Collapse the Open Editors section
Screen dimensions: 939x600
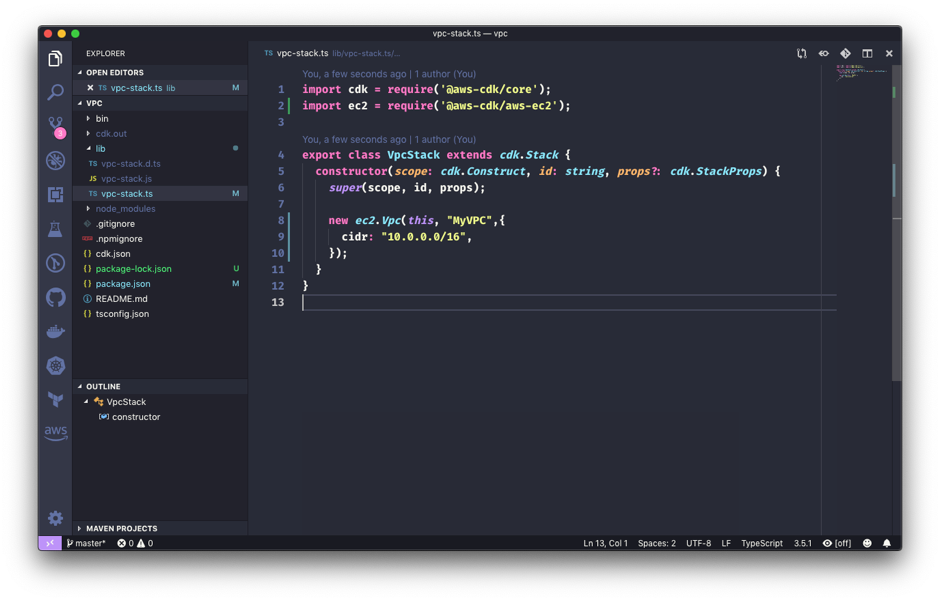[x=160, y=72]
